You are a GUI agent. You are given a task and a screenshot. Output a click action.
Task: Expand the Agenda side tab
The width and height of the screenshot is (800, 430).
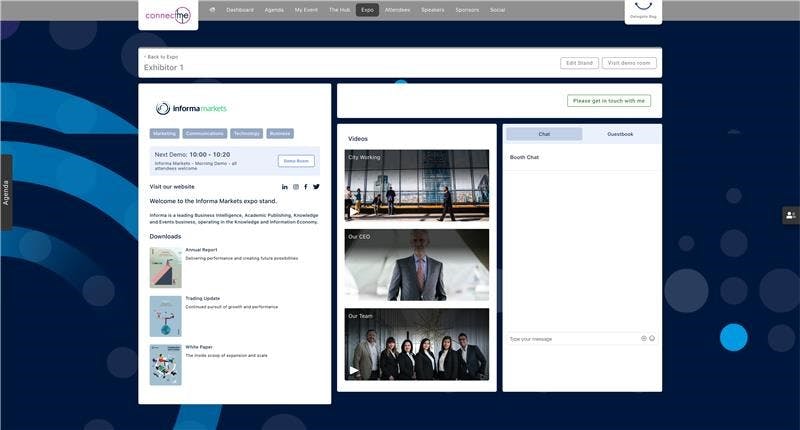[6, 192]
